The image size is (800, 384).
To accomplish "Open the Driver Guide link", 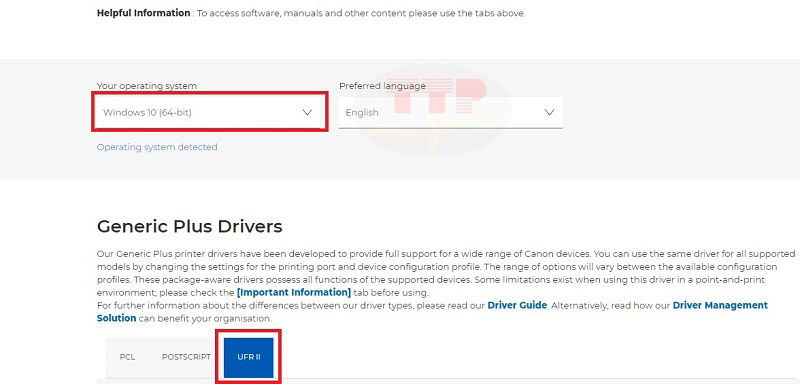I will [517, 305].
